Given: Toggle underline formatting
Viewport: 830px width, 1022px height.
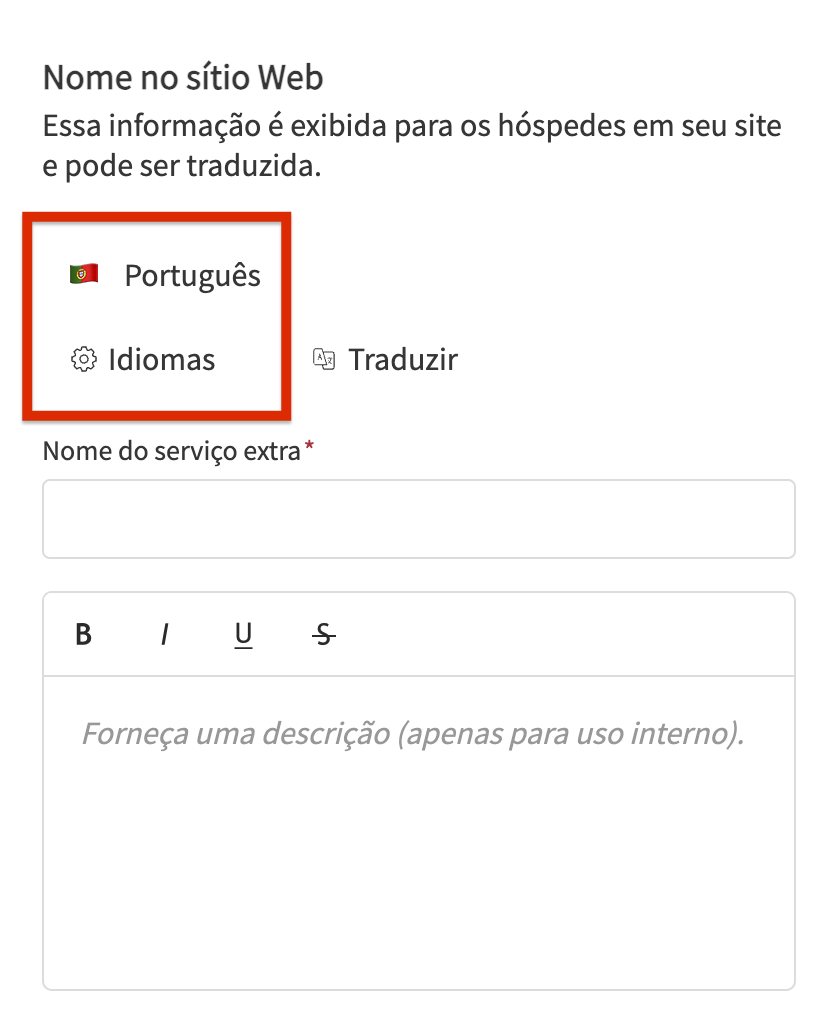Looking at the screenshot, I should click(243, 634).
